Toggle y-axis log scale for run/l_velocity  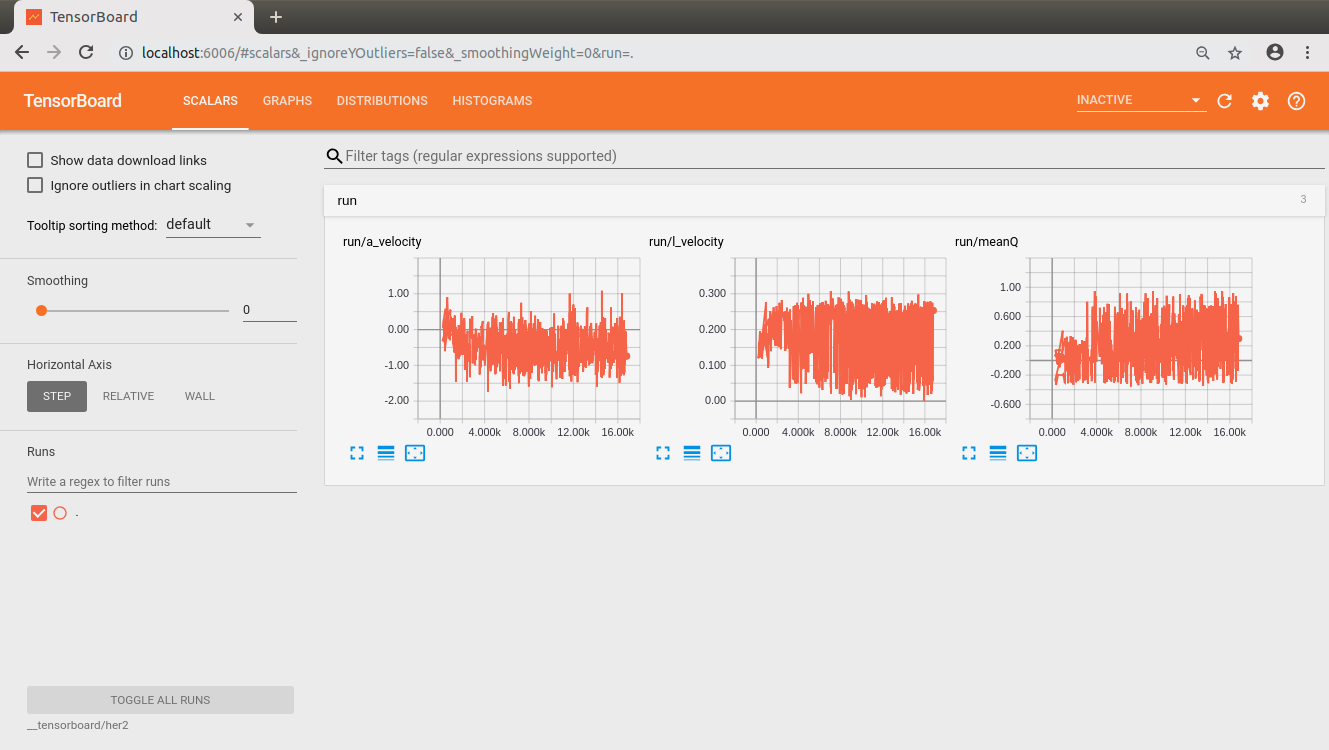(692, 453)
